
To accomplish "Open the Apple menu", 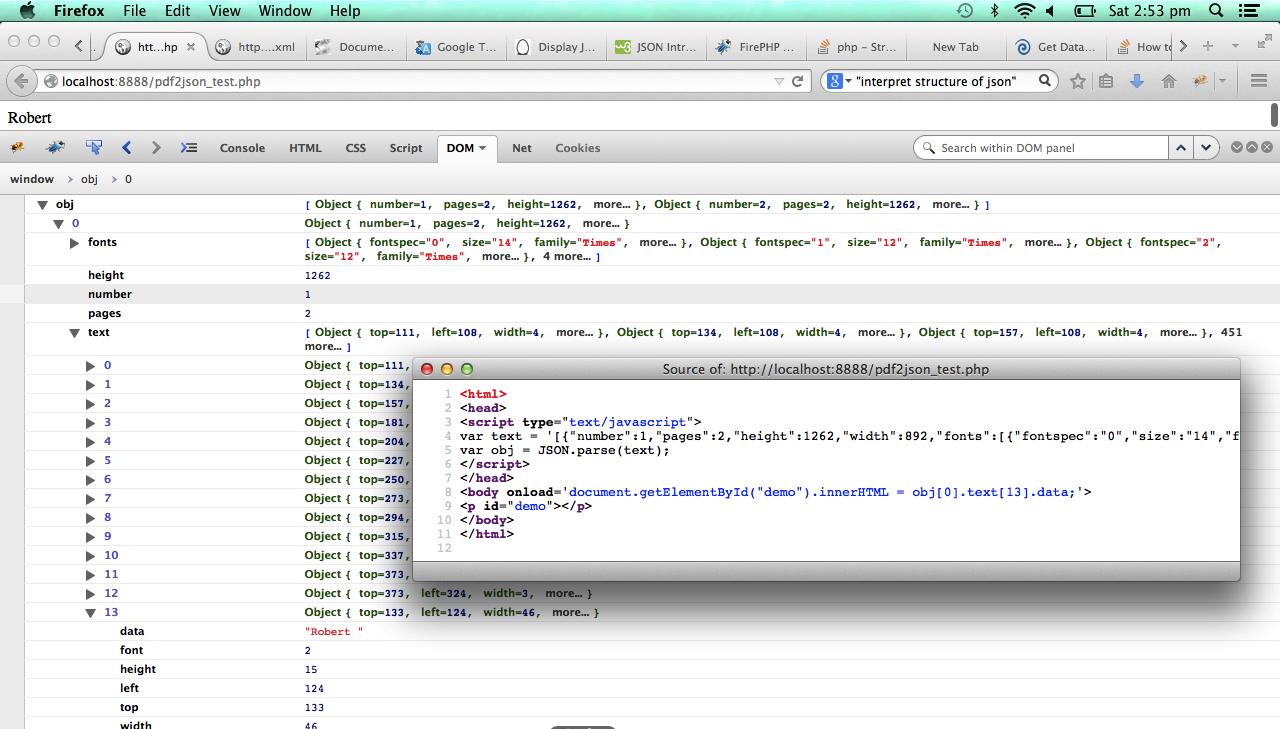I will 27,11.
